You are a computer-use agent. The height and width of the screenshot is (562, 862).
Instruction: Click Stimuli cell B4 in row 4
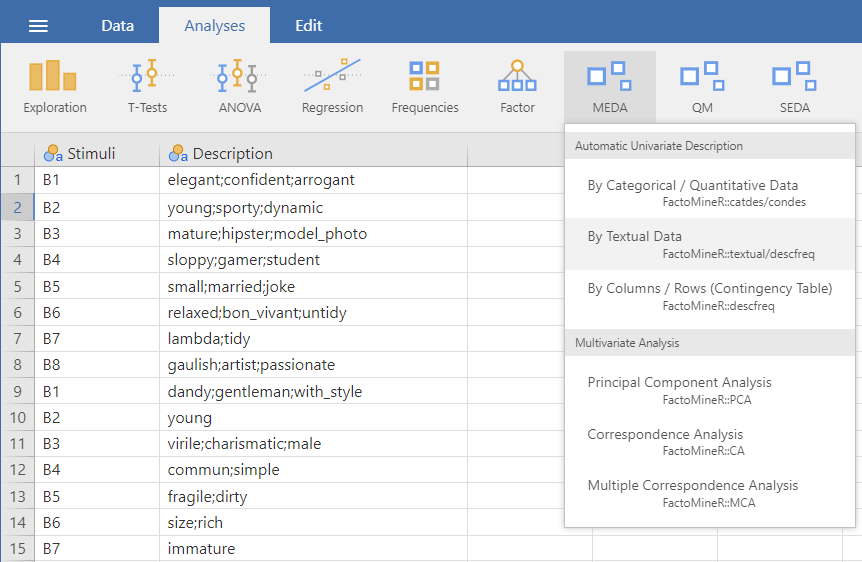pyautogui.click(x=97, y=260)
